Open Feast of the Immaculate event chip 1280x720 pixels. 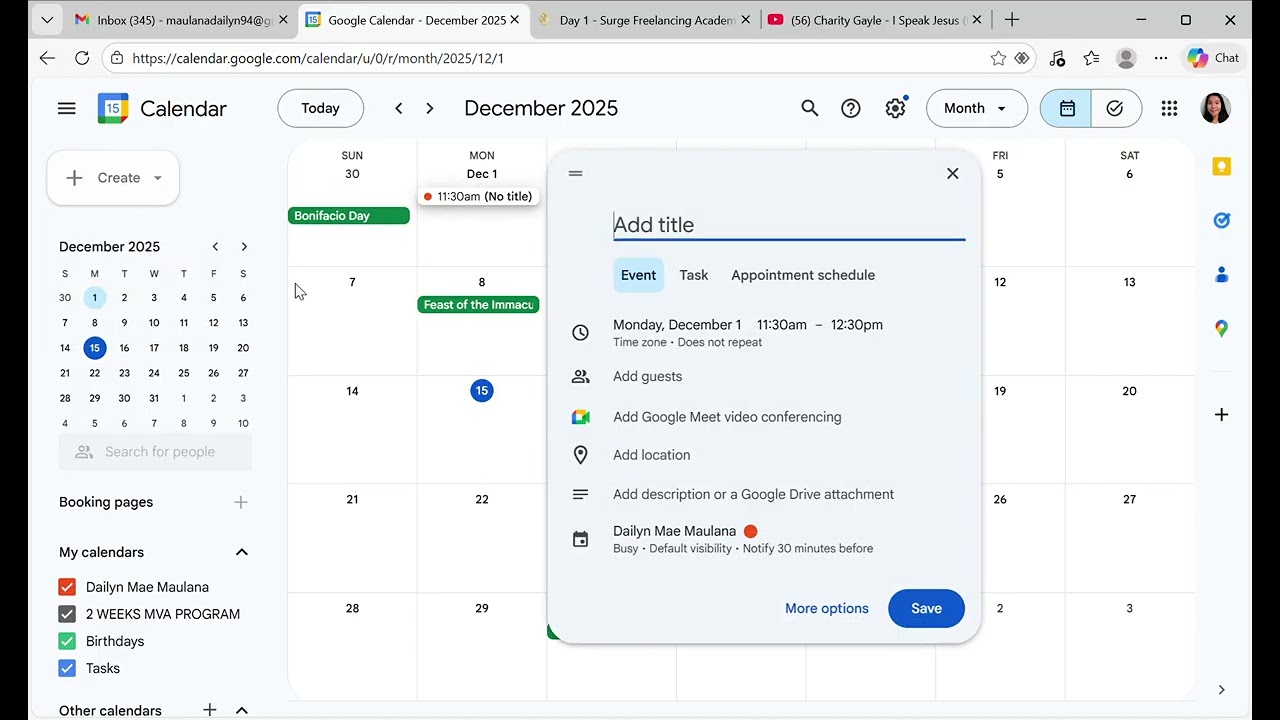tap(478, 305)
